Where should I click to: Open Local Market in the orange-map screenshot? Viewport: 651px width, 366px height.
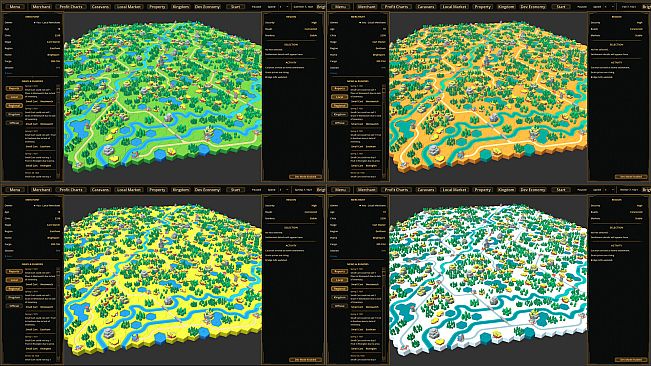coord(454,7)
